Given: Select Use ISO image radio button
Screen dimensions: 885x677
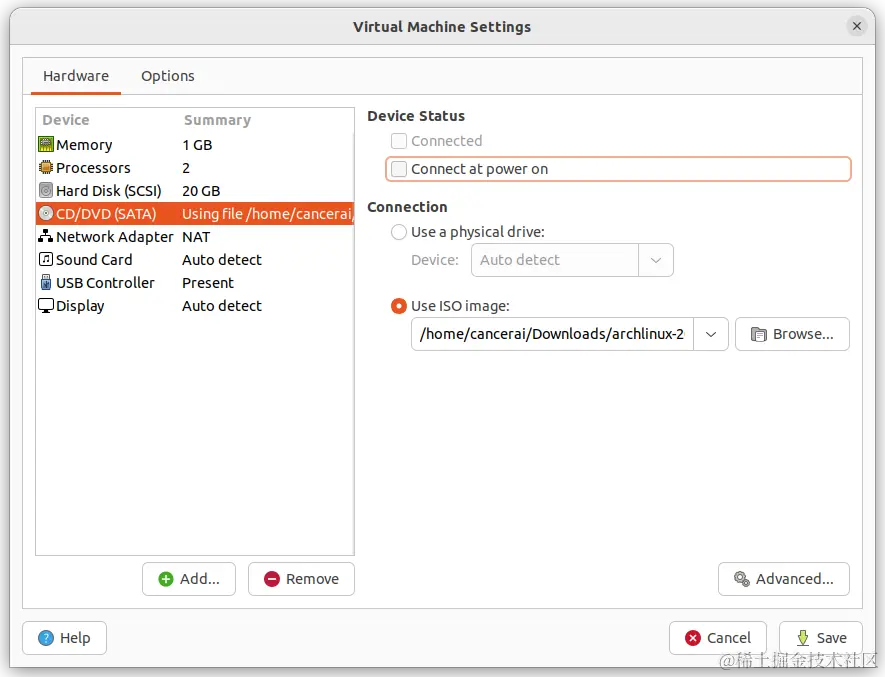Looking at the screenshot, I should click(x=399, y=306).
